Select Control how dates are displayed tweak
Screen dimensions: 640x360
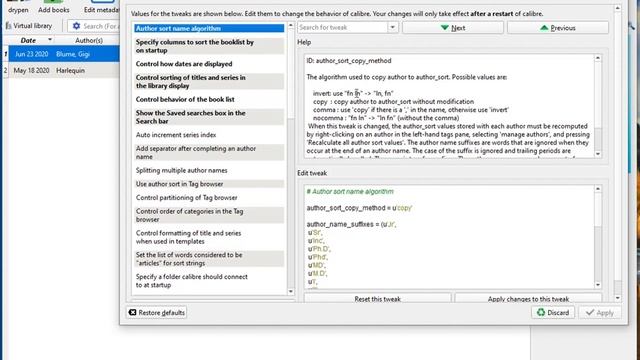coord(209,64)
